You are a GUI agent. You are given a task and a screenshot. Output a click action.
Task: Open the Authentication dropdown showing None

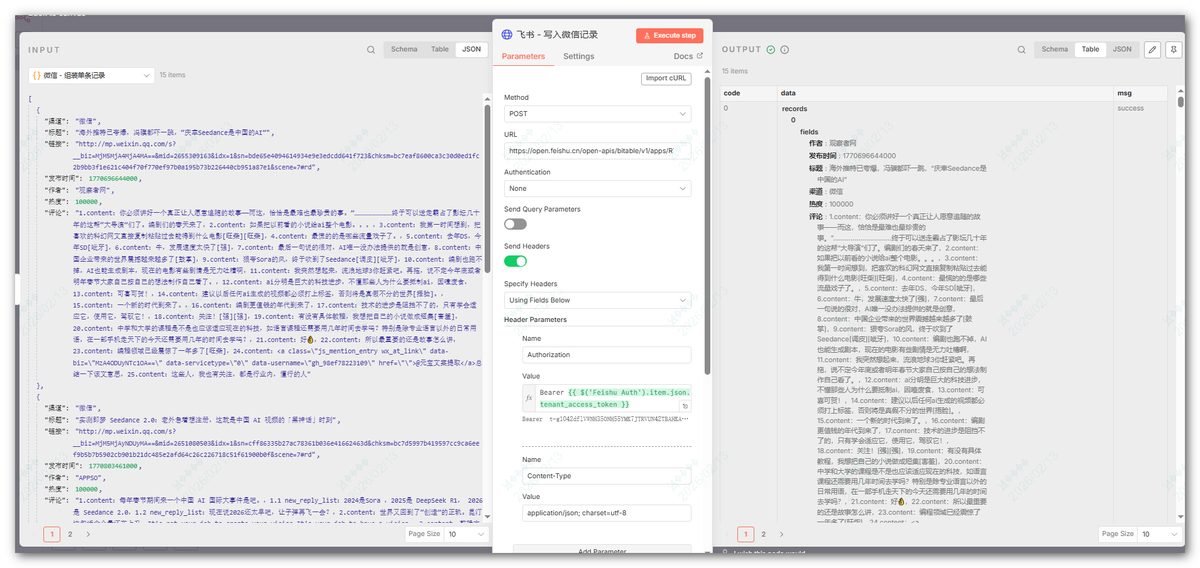click(x=598, y=188)
